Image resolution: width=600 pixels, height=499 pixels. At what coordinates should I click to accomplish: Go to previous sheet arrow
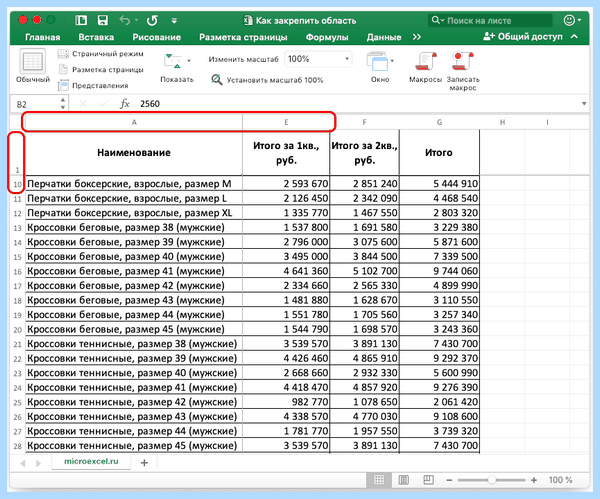pos(23,463)
